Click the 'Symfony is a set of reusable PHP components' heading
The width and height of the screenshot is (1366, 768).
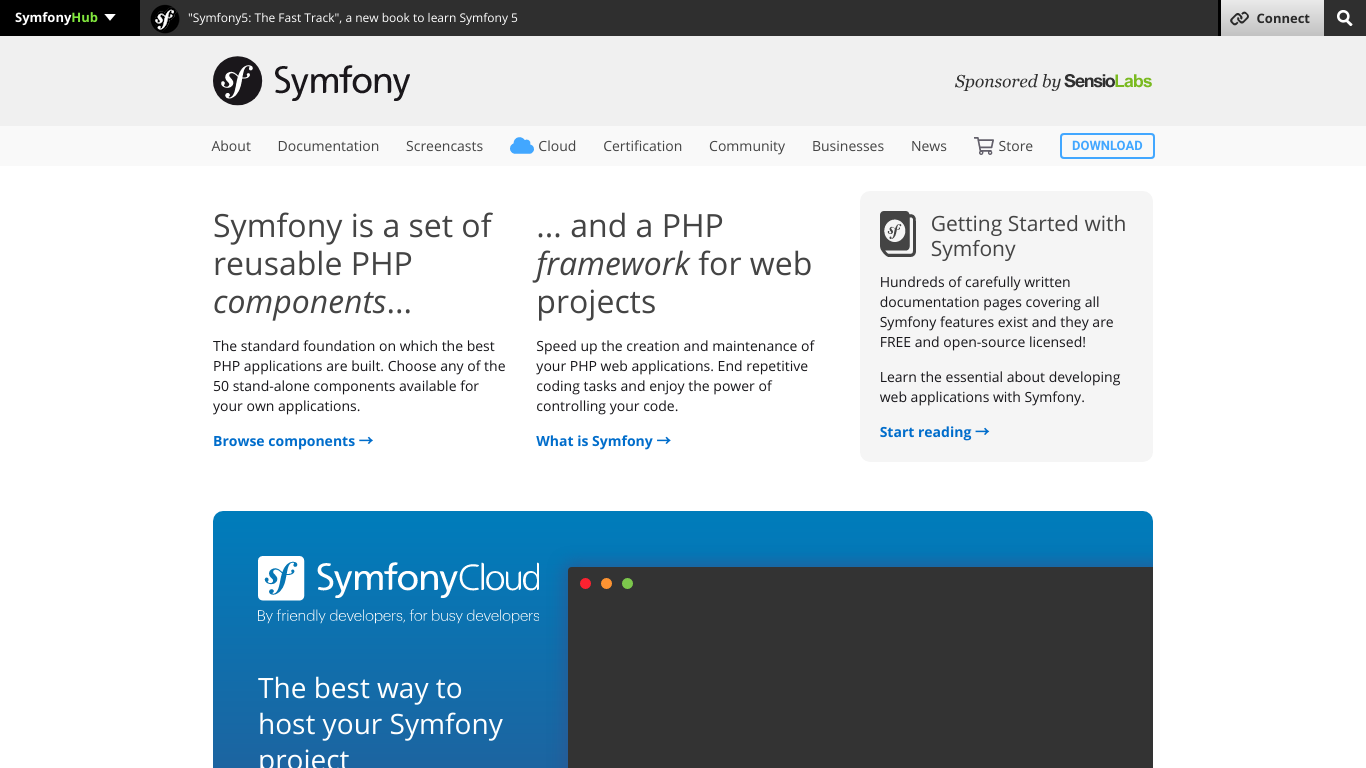(353, 264)
